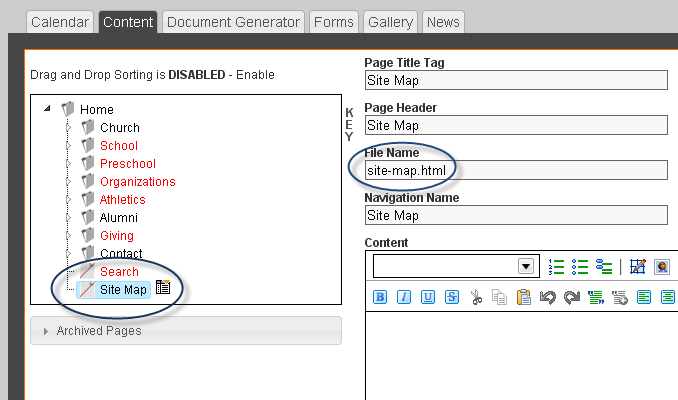
Task: Select the School page in tree
Action: (119, 146)
